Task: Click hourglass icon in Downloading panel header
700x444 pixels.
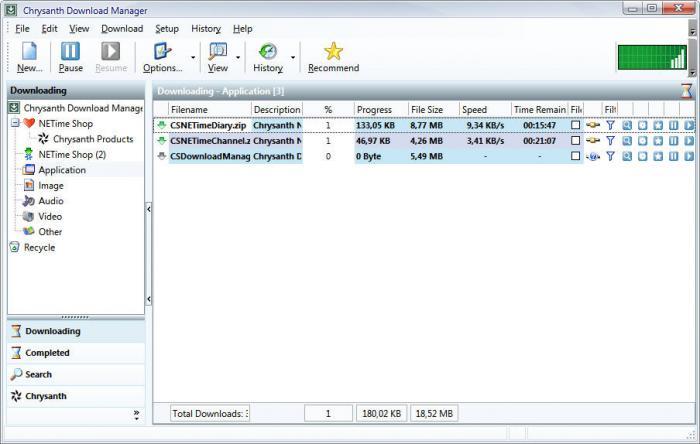Action: (687, 91)
